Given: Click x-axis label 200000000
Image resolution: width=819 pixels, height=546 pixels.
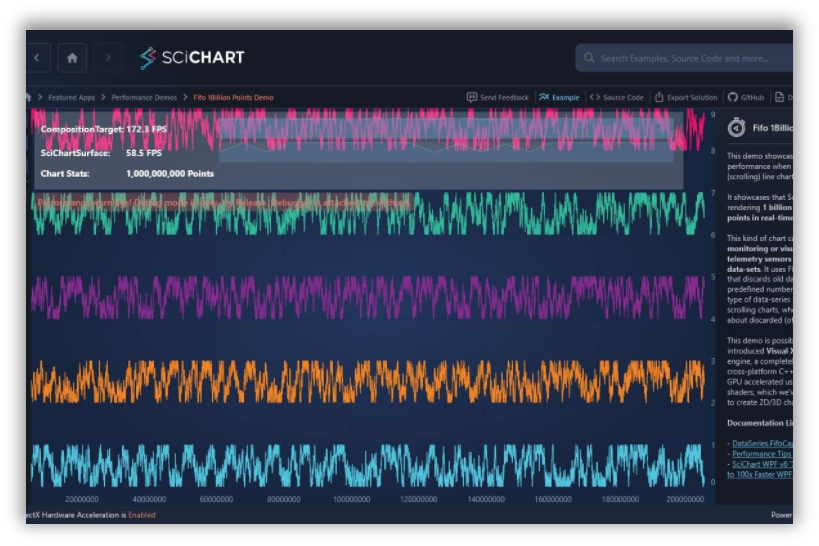Looking at the screenshot, I should pyautogui.click(x=685, y=499).
